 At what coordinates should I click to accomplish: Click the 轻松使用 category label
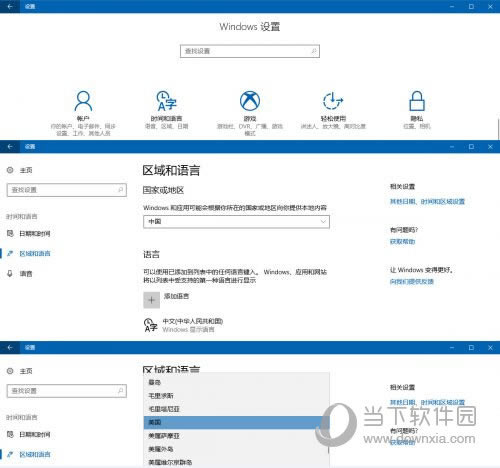click(333, 119)
